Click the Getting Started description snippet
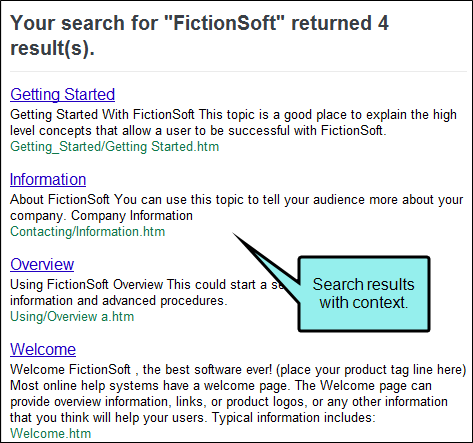The width and height of the screenshot is (473, 443). point(233,122)
